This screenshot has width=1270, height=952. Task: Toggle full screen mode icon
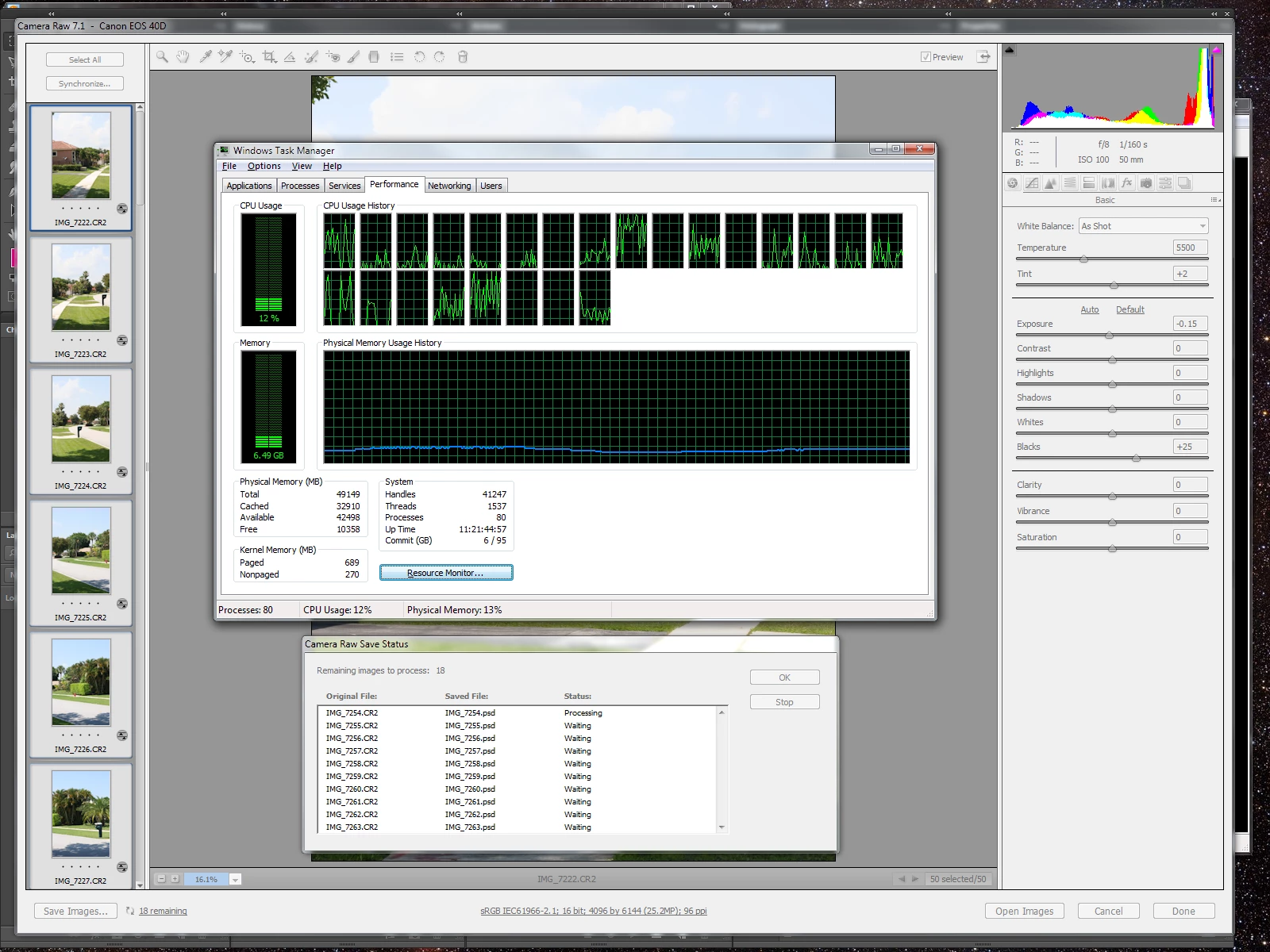point(983,57)
